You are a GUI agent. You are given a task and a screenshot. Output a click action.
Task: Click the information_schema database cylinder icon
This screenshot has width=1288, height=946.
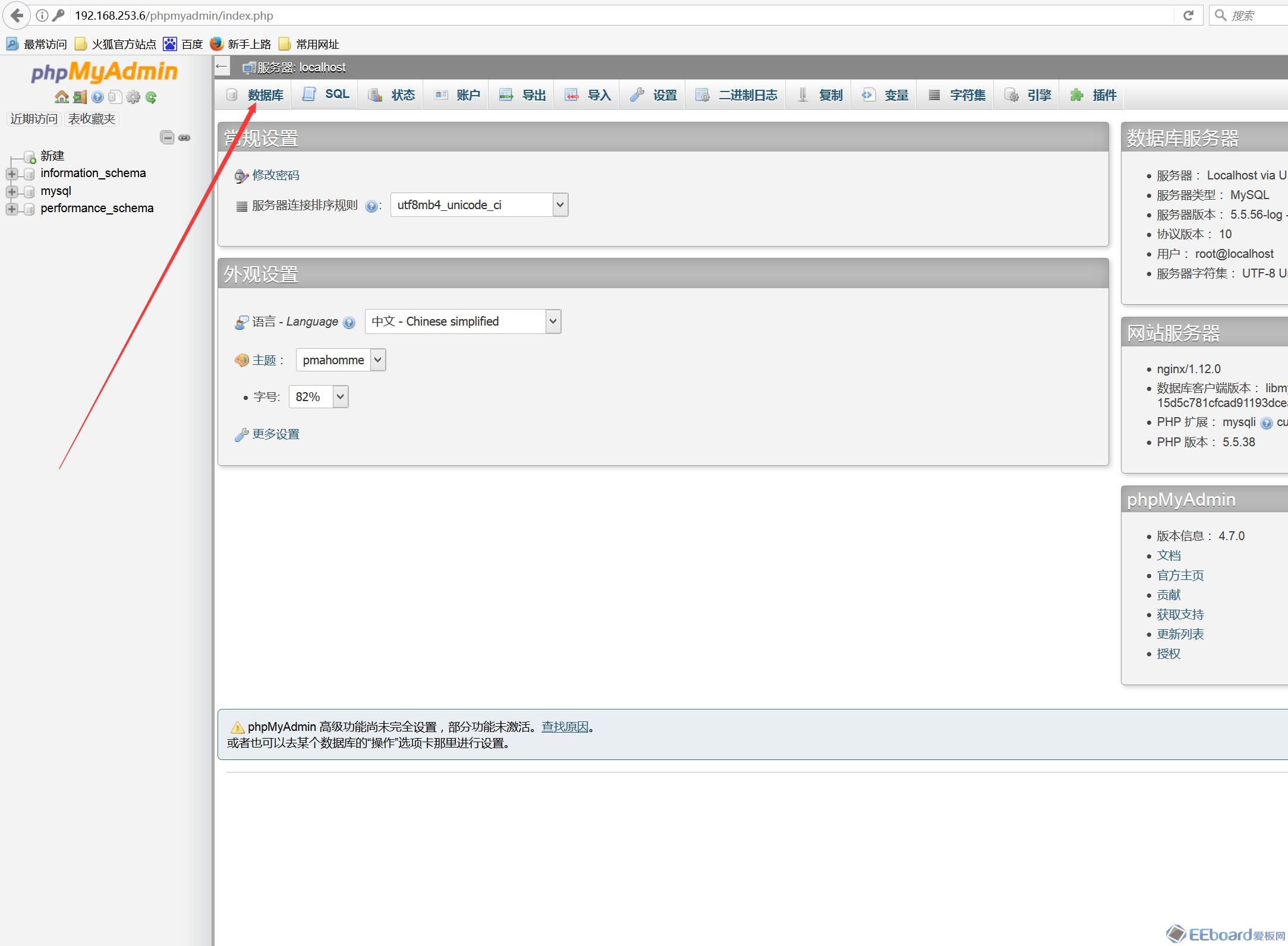pyautogui.click(x=29, y=174)
